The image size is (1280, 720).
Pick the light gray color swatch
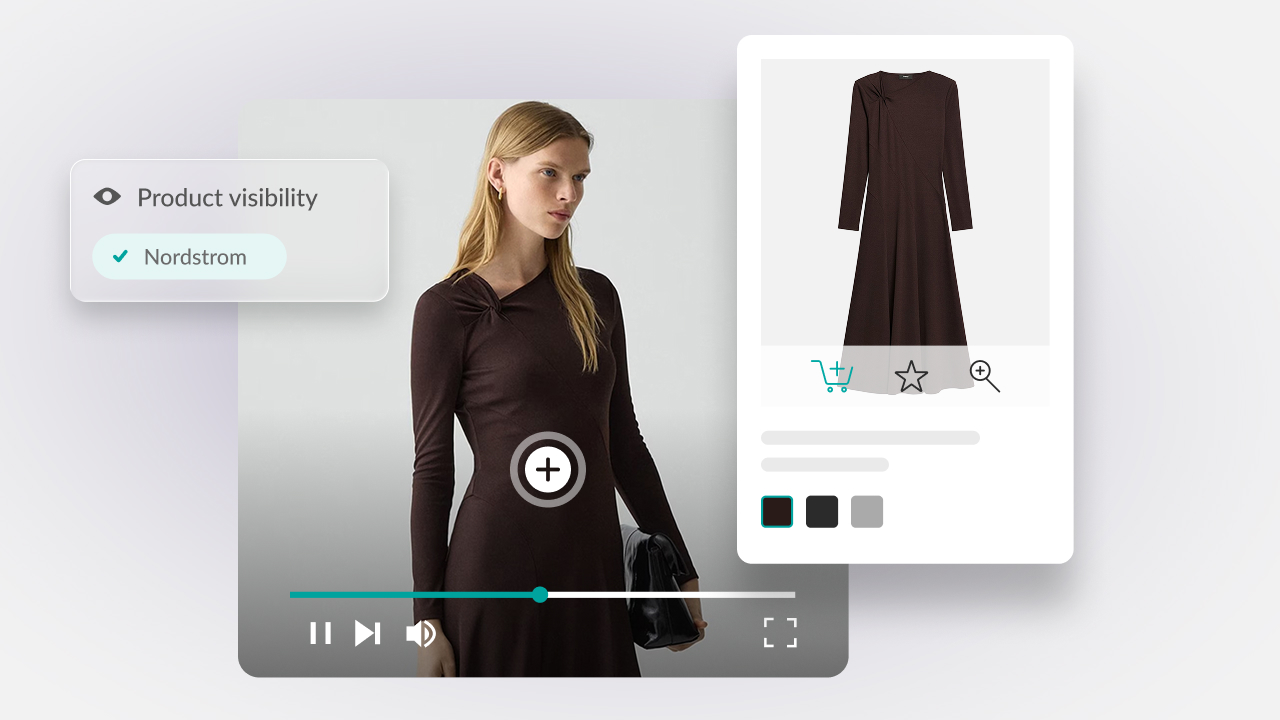tap(867, 512)
